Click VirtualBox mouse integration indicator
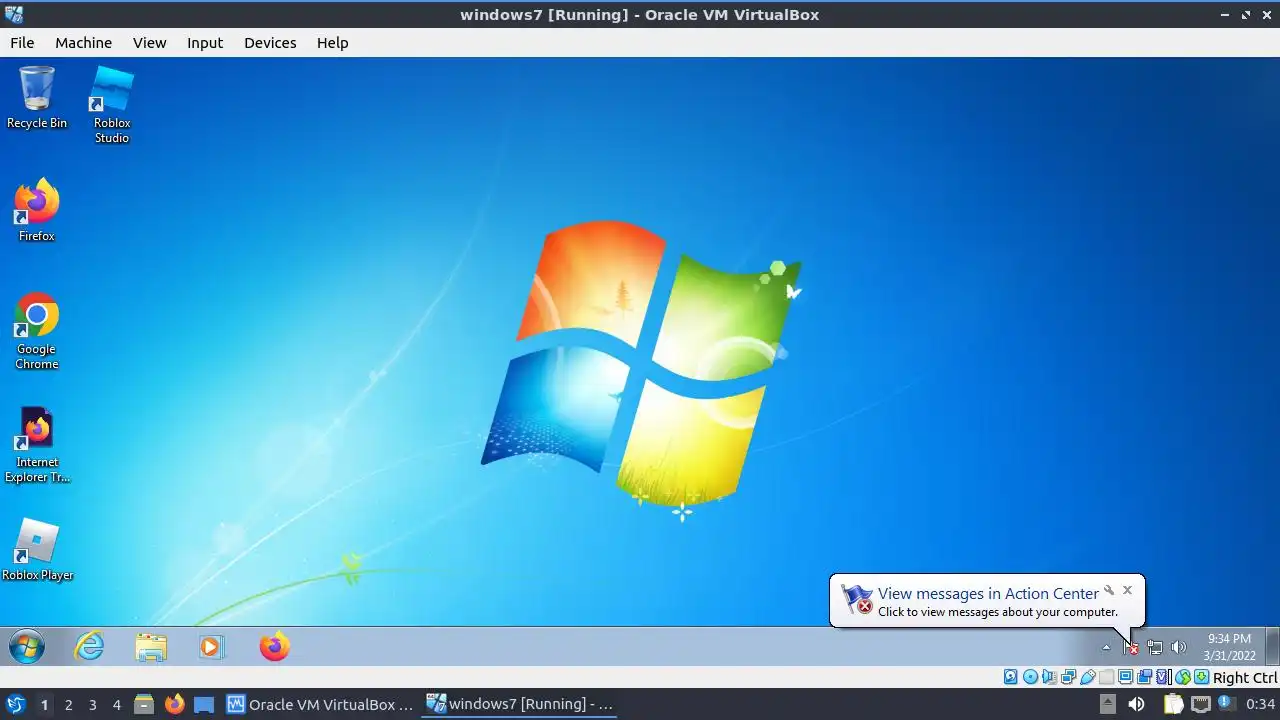 point(1182,677)
